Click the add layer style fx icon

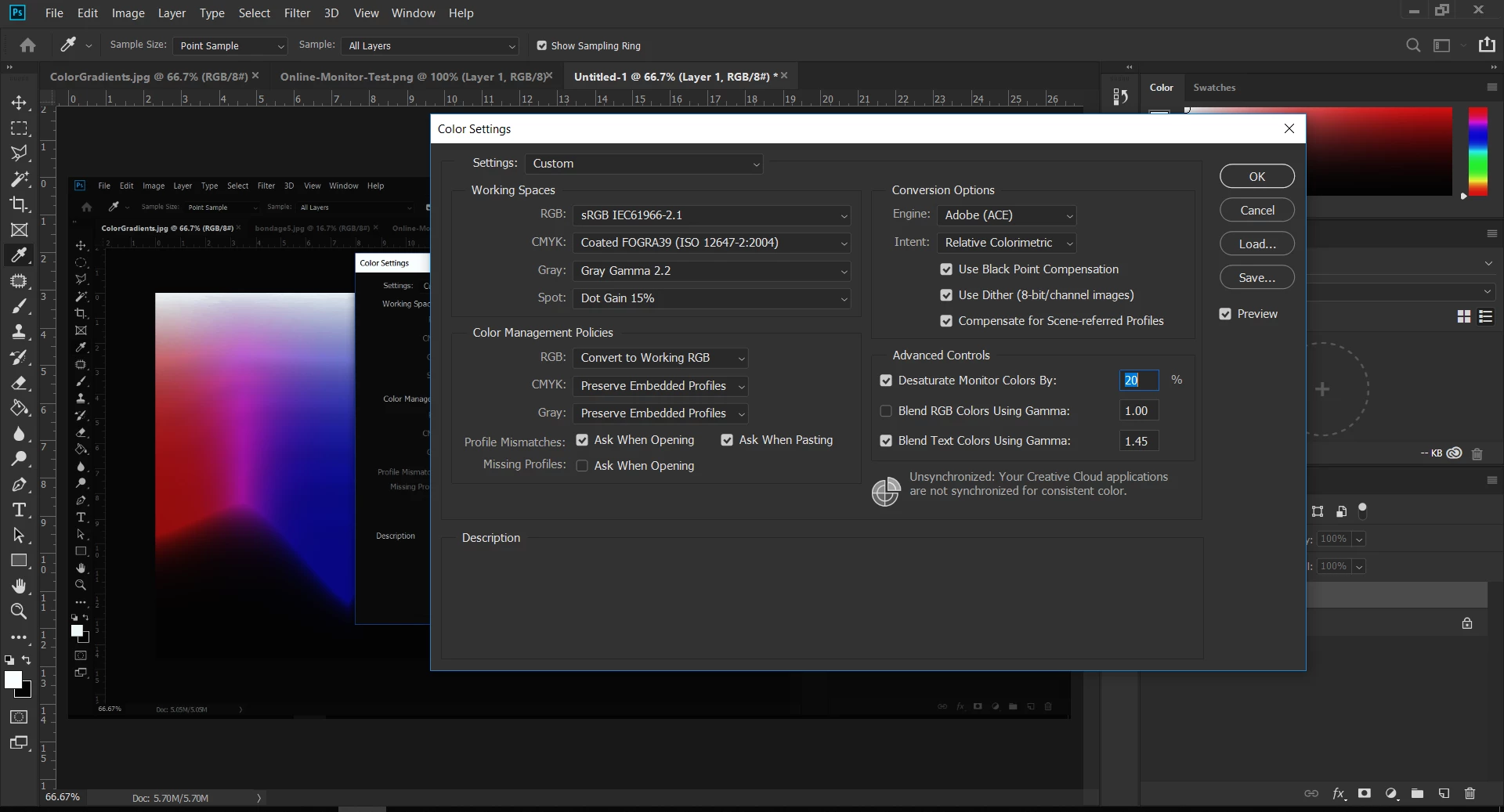[x=1339, y=793]
